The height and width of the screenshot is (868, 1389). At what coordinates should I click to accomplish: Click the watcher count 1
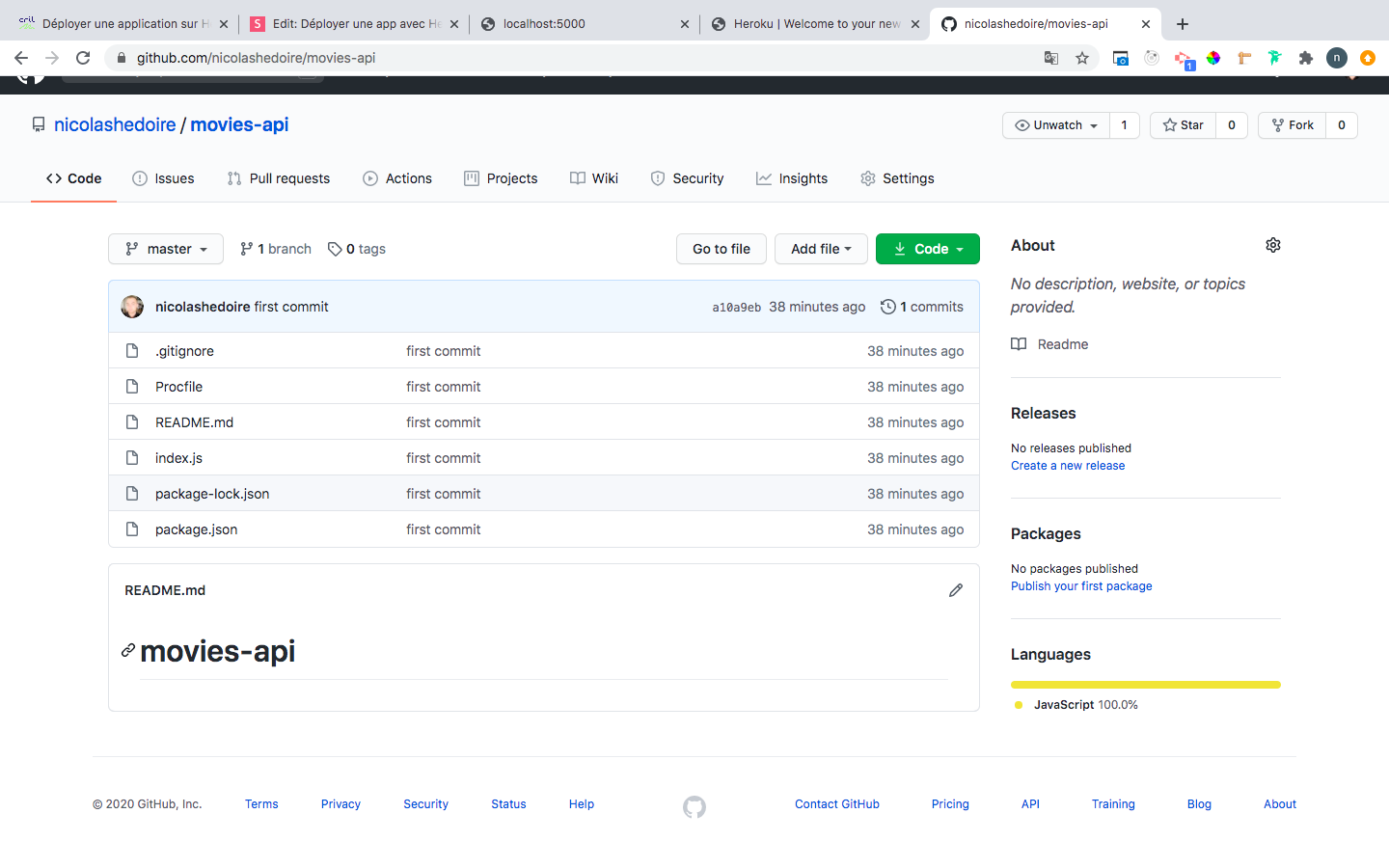(1124, 125)
